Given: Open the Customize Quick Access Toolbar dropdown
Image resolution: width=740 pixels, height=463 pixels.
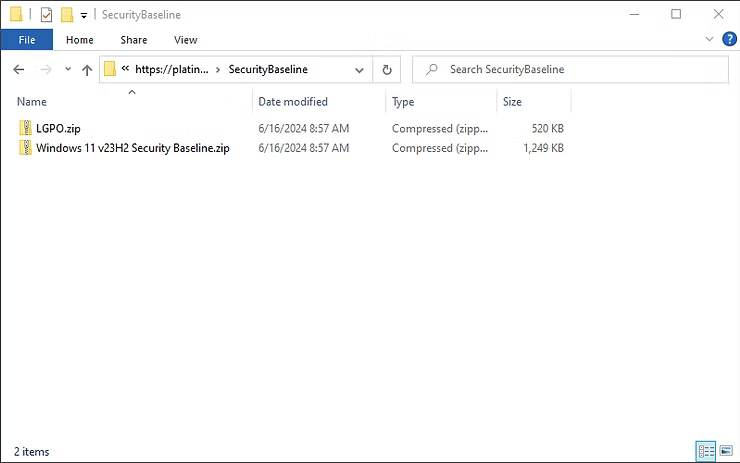Looking at the screenshot, I should pyautogui.click(x=84, y=15).
